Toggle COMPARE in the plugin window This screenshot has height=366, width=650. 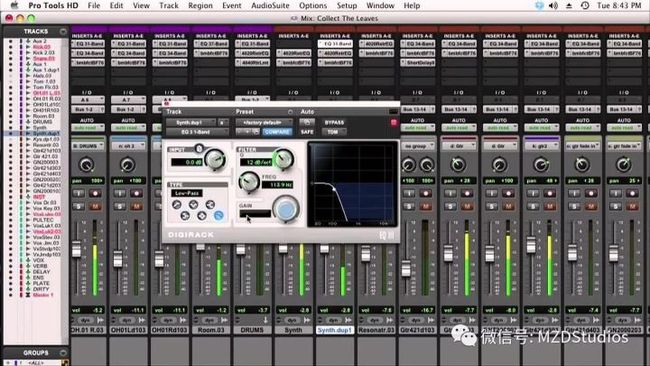(x=277, y=132)
